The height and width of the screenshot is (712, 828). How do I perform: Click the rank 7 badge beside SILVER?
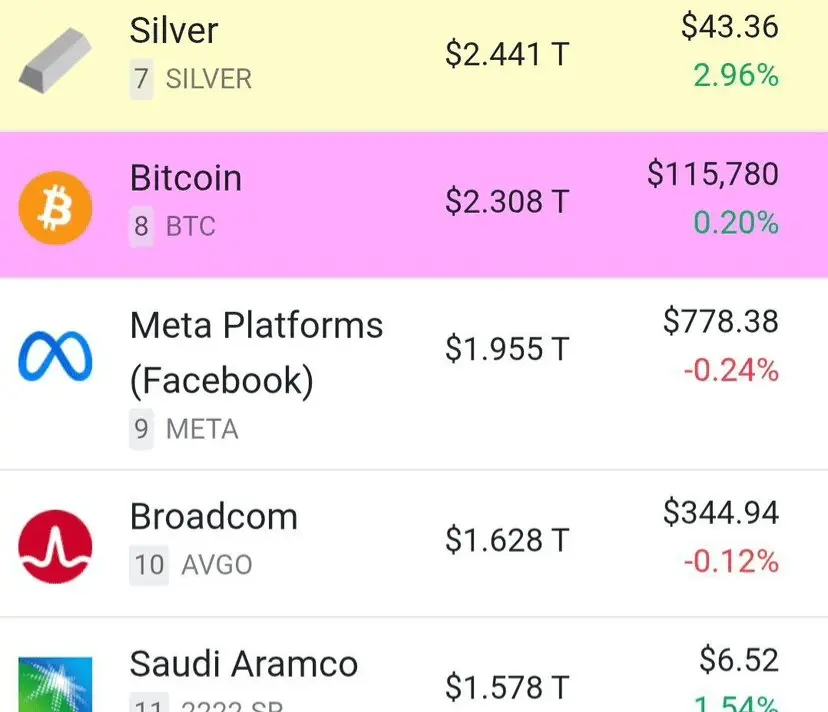click(x=142, y=79)
